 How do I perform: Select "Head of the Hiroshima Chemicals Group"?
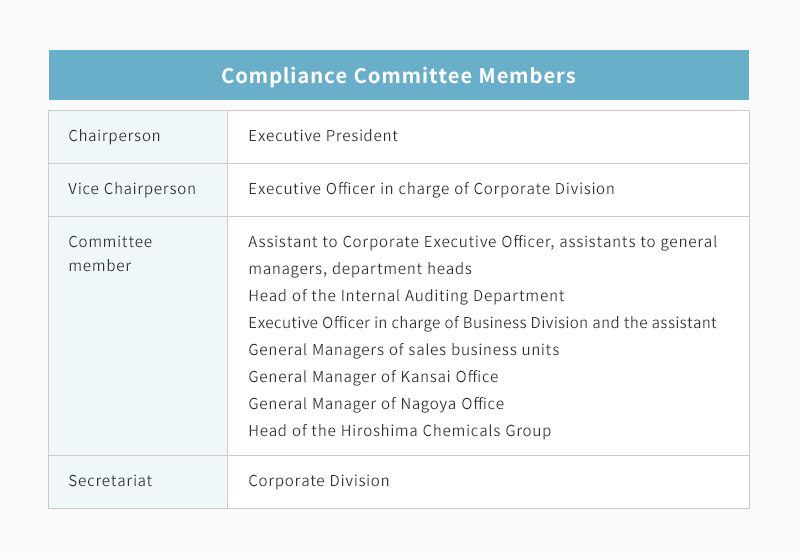click(399, 431)
